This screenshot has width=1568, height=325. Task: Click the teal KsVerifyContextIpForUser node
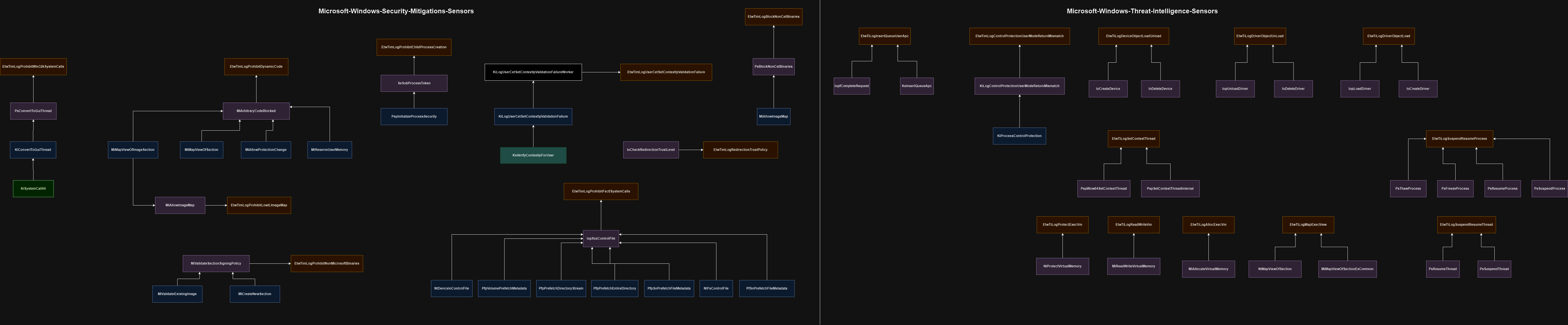pos(533,156)
